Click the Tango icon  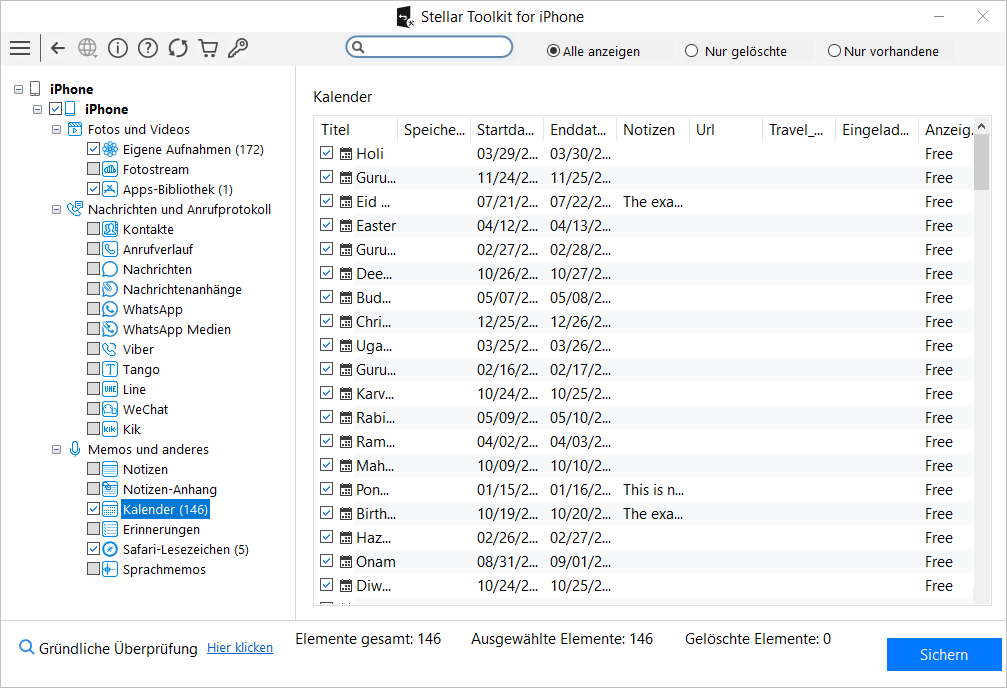[x=110, y=369]
